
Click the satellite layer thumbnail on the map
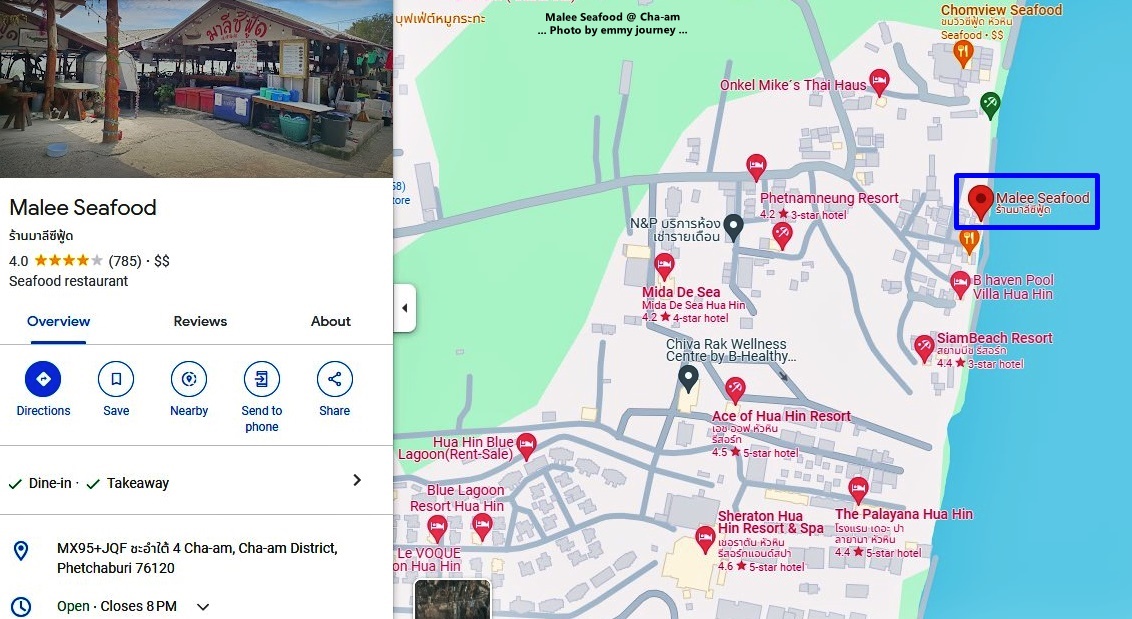[452, 599]
